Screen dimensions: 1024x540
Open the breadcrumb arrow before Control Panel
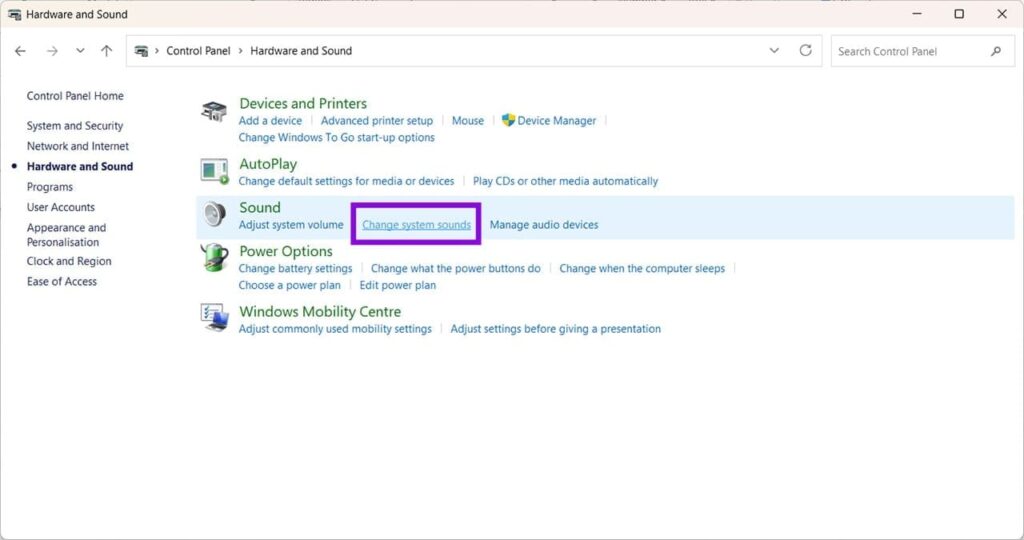coord(157,51)
